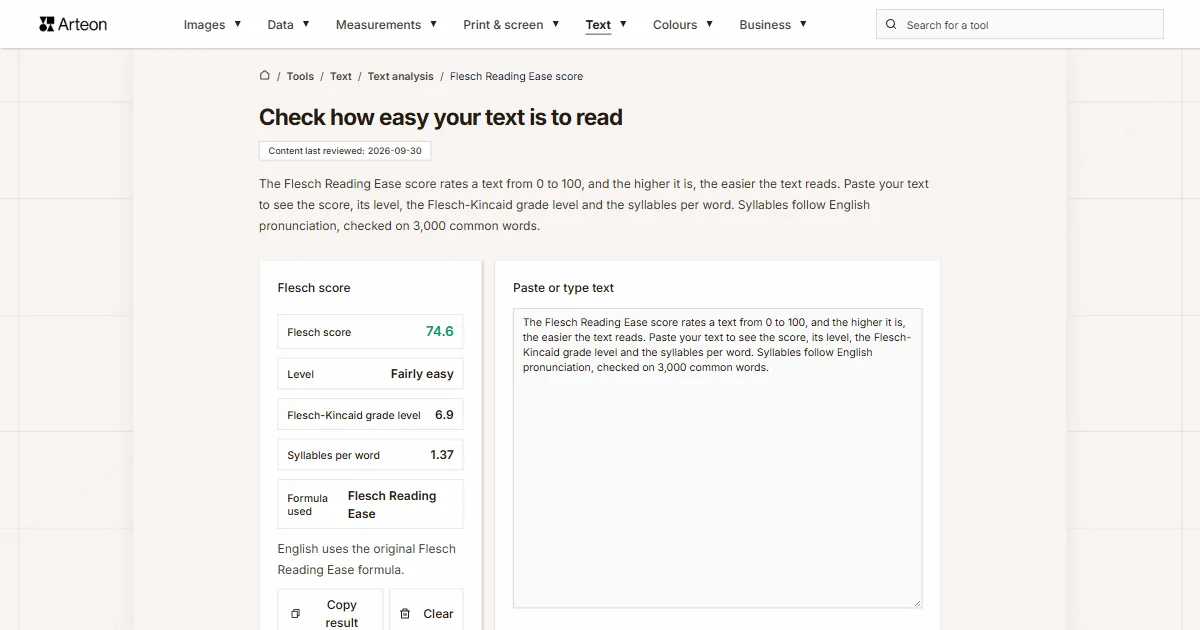Select the Flesch score value 74.6
The image size is (1200, 630).
pos(439,331)
